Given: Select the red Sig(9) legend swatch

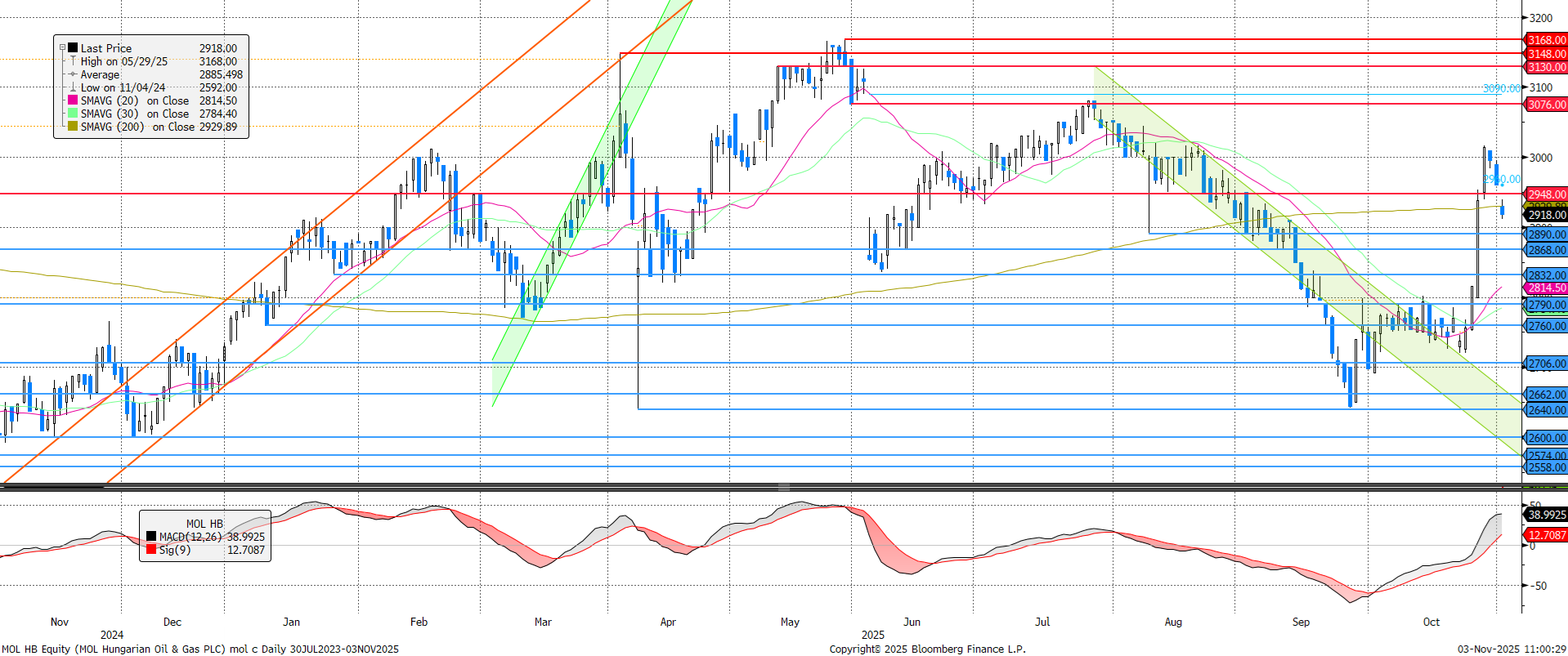Looking at the screenshot, I should 151,550.
